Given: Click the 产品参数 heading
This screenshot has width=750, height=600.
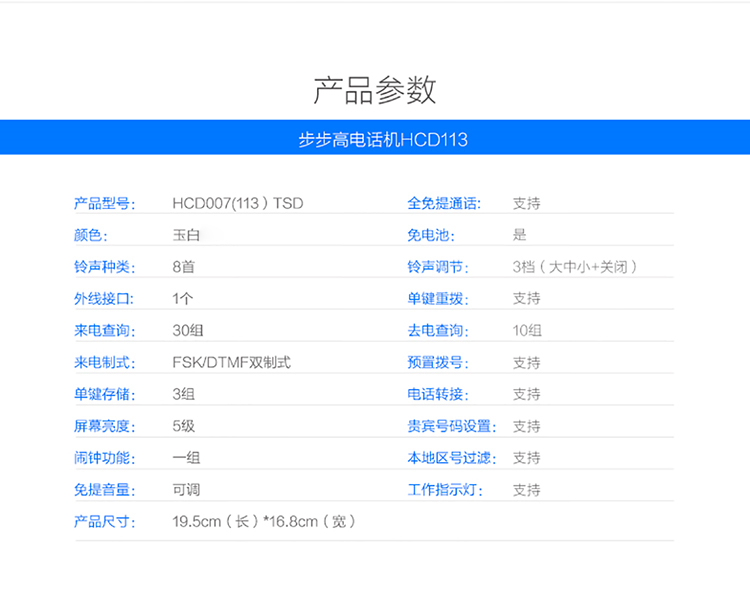Looking at the screenshot, I should [x=375, y=90].
